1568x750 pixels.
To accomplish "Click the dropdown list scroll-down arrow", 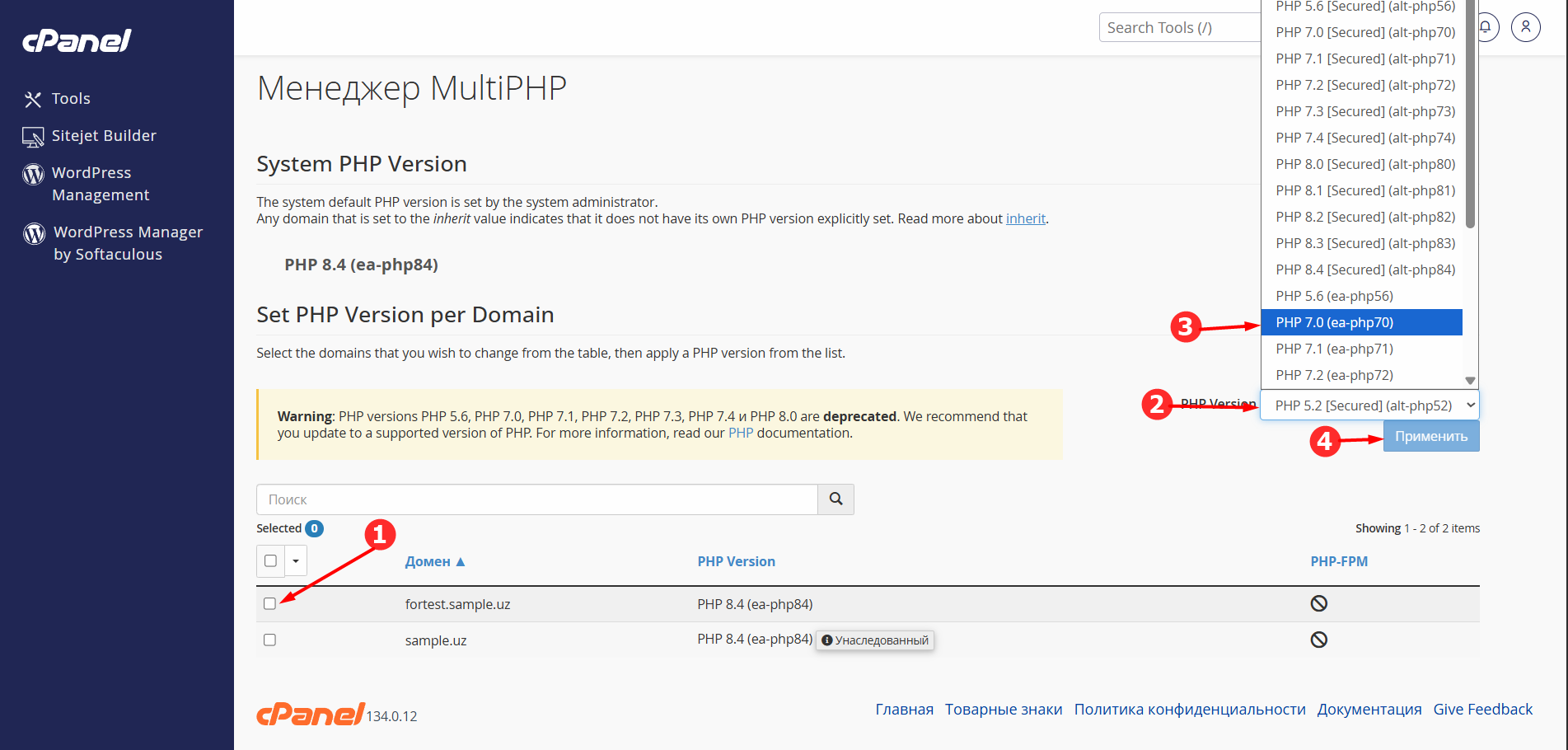I will pos(1470,381).
